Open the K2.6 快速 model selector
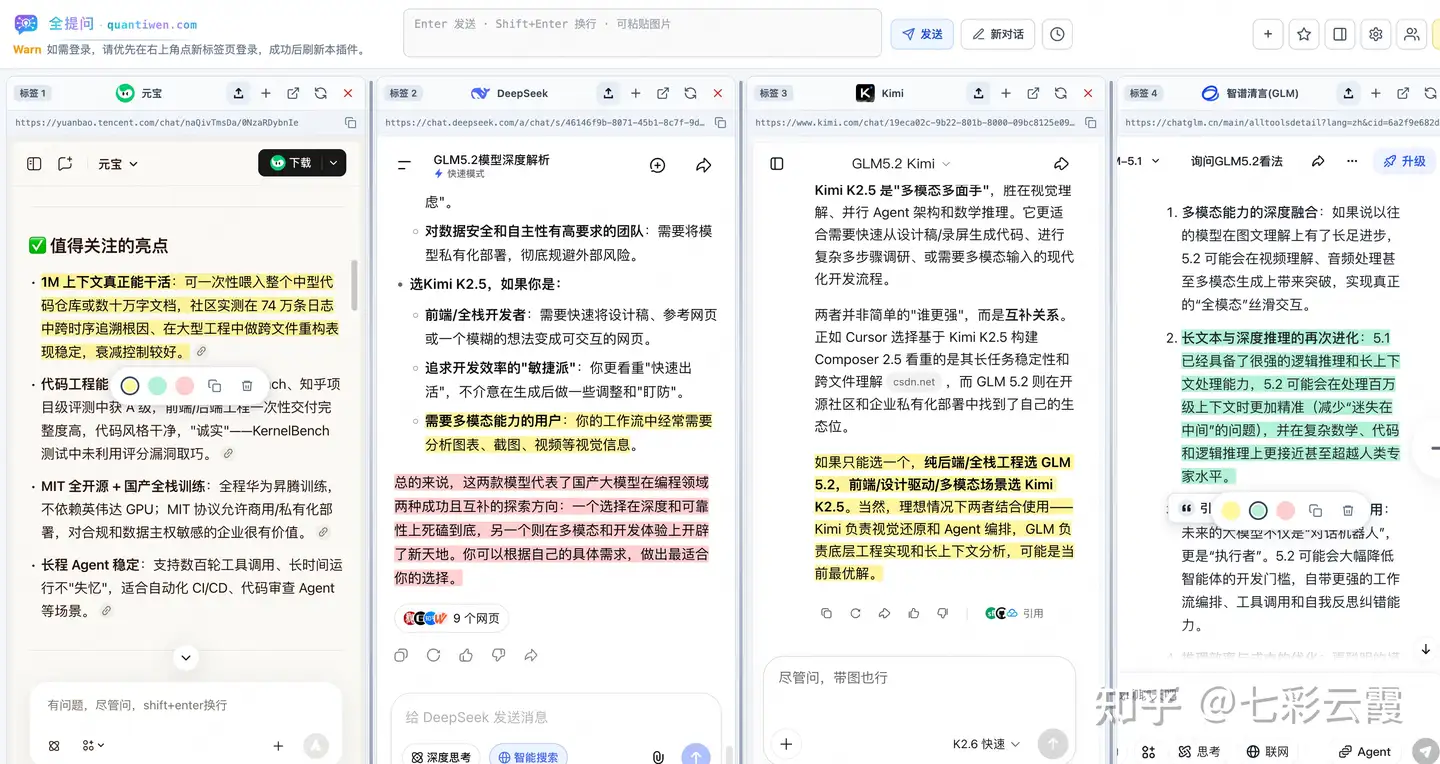Screen dimensions: 1440x764 pyautogui.click(x=986, y=744)
